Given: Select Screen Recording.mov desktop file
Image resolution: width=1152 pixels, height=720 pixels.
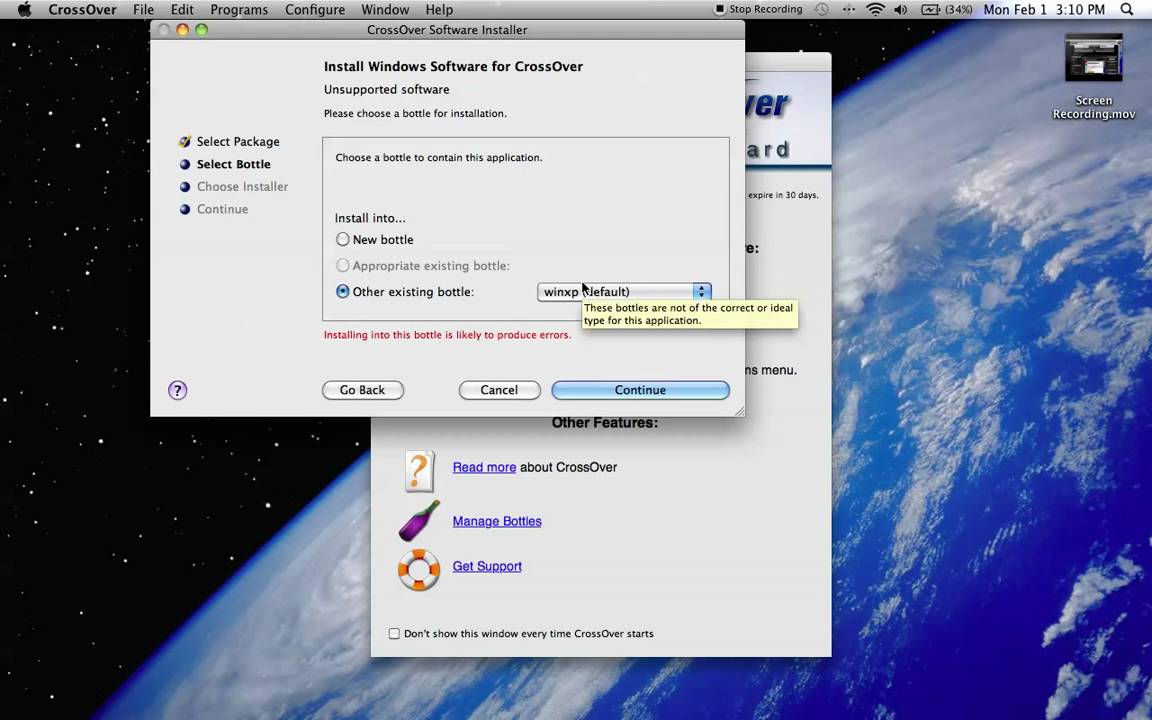Looking at the screenshot, I should click(x=1094, y=77).
